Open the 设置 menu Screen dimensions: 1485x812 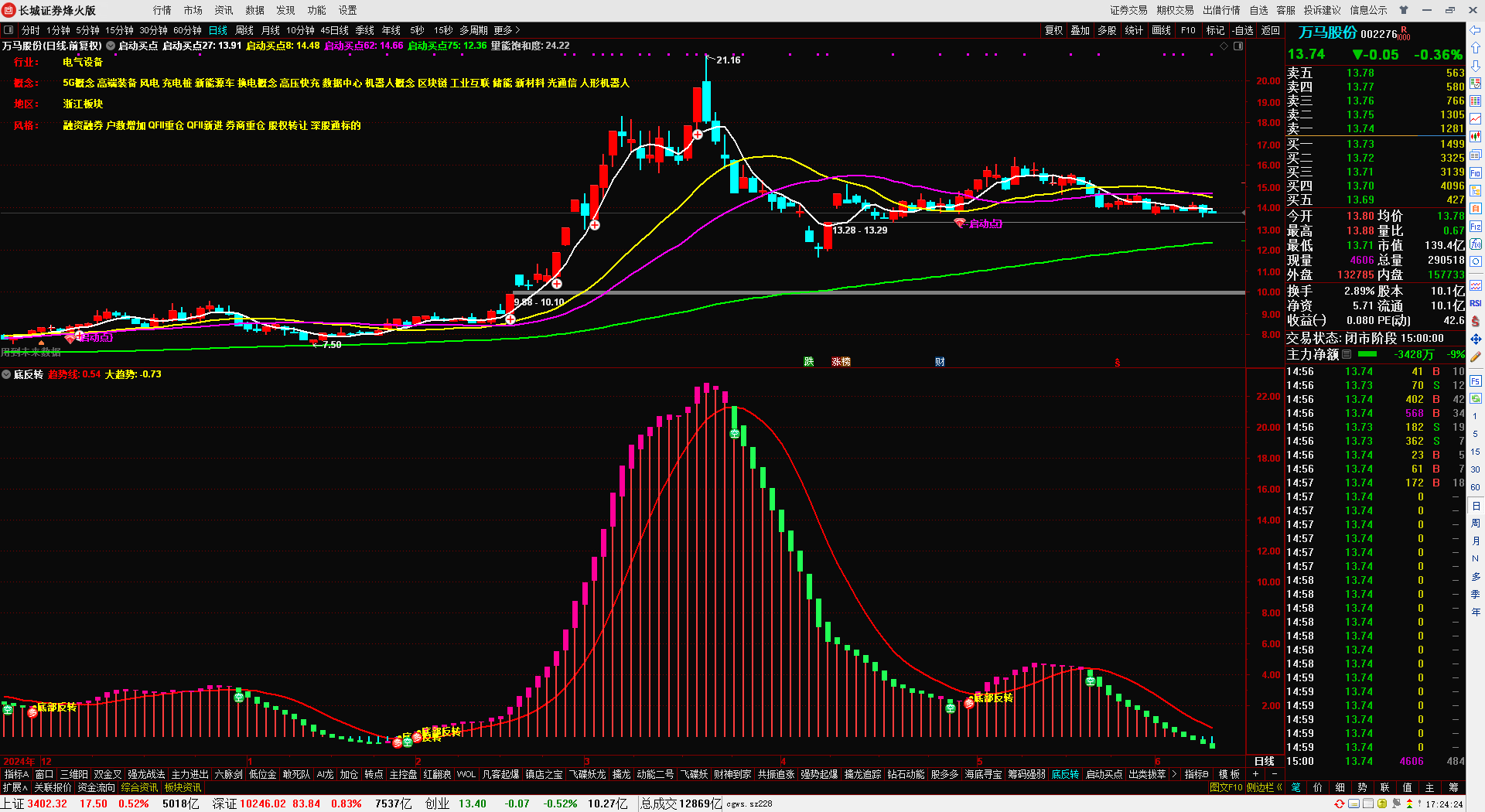tap(348, 10)
